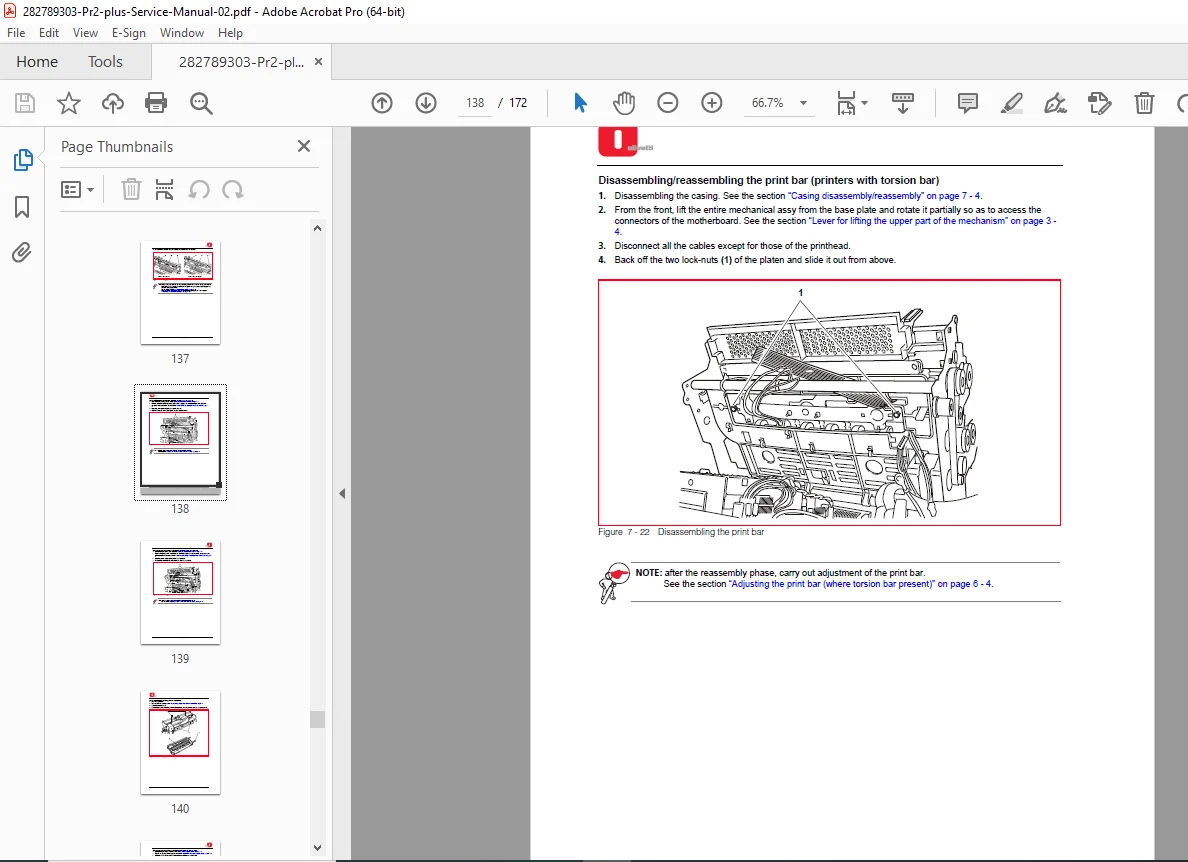
Task: Open the Find text magnifier icon
Action: pyautogui.click(x=201, y=103)
